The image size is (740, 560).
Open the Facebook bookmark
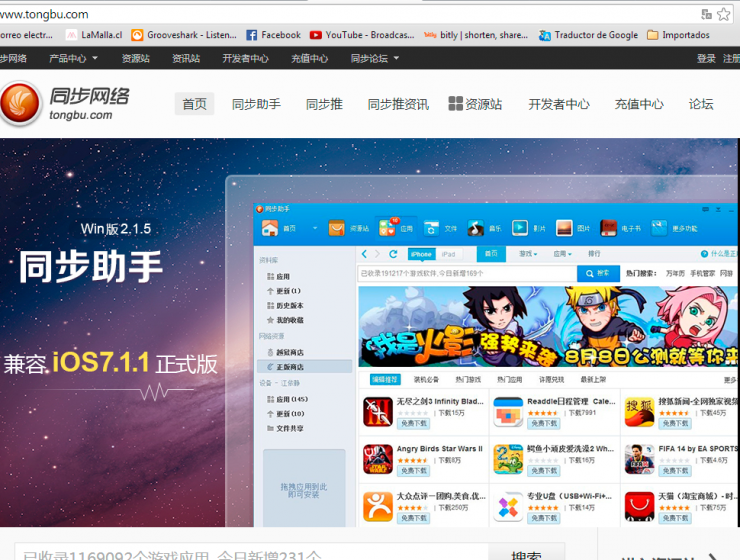273,35
